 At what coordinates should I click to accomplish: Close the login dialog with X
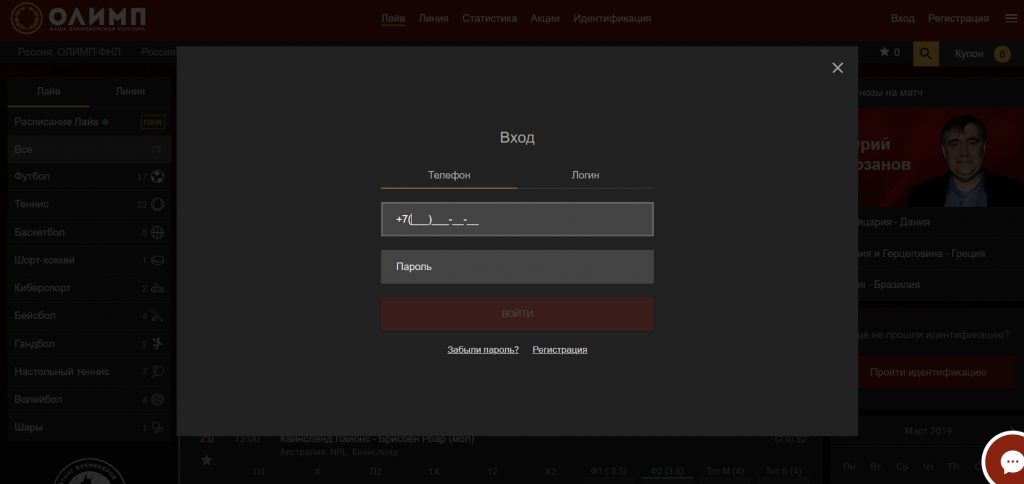tap(837, 68)
